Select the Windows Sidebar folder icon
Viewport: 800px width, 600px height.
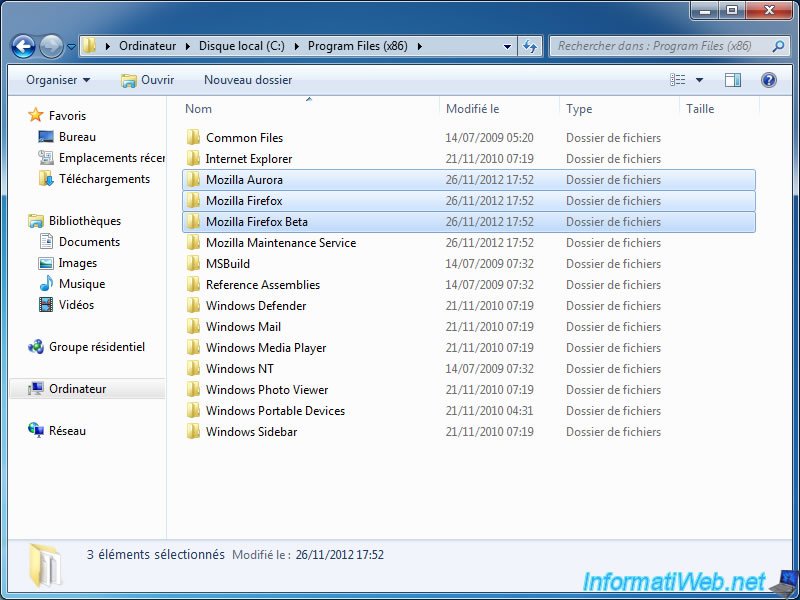[193, 432]
